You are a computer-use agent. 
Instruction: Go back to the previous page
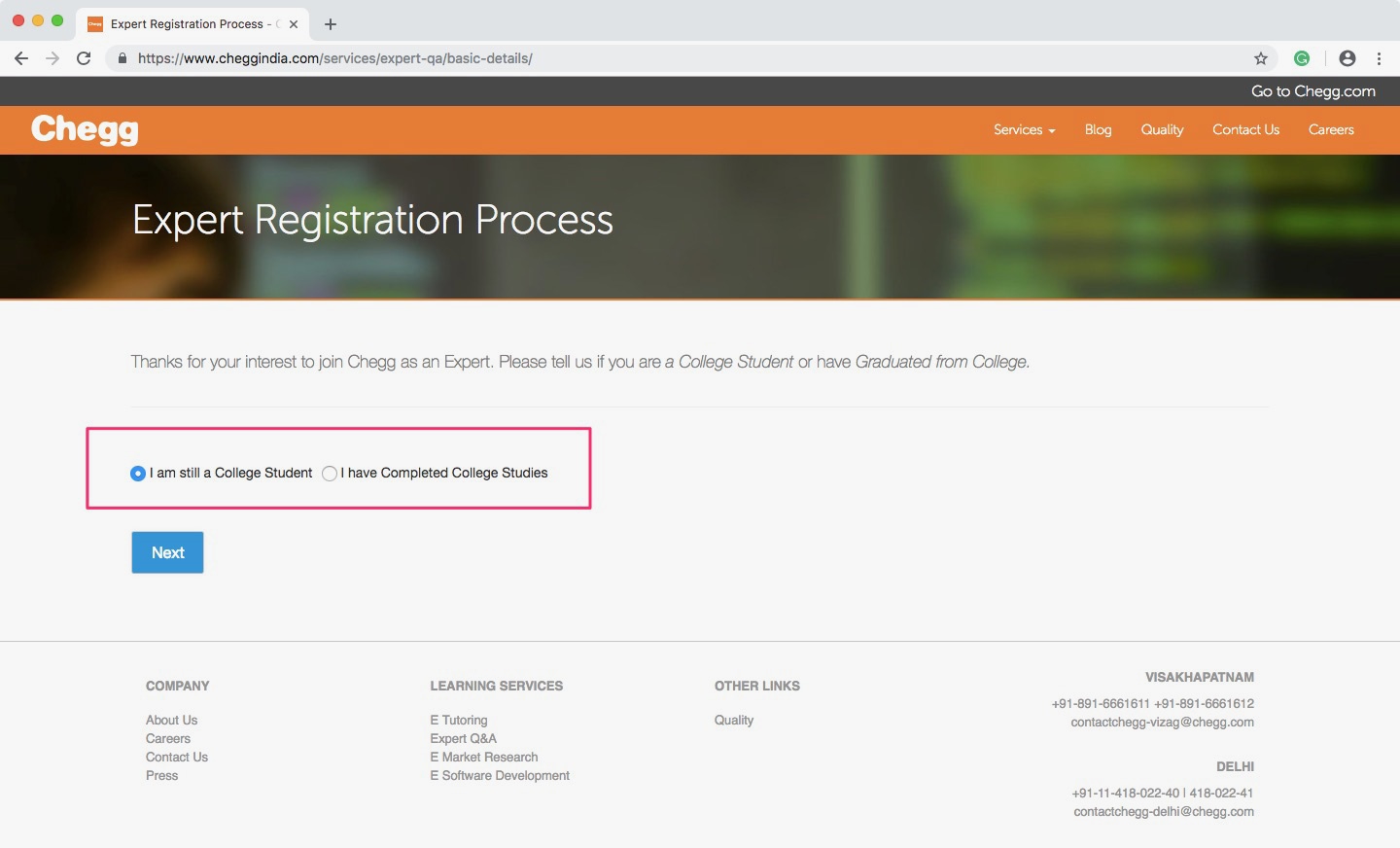tap(21, 58)
